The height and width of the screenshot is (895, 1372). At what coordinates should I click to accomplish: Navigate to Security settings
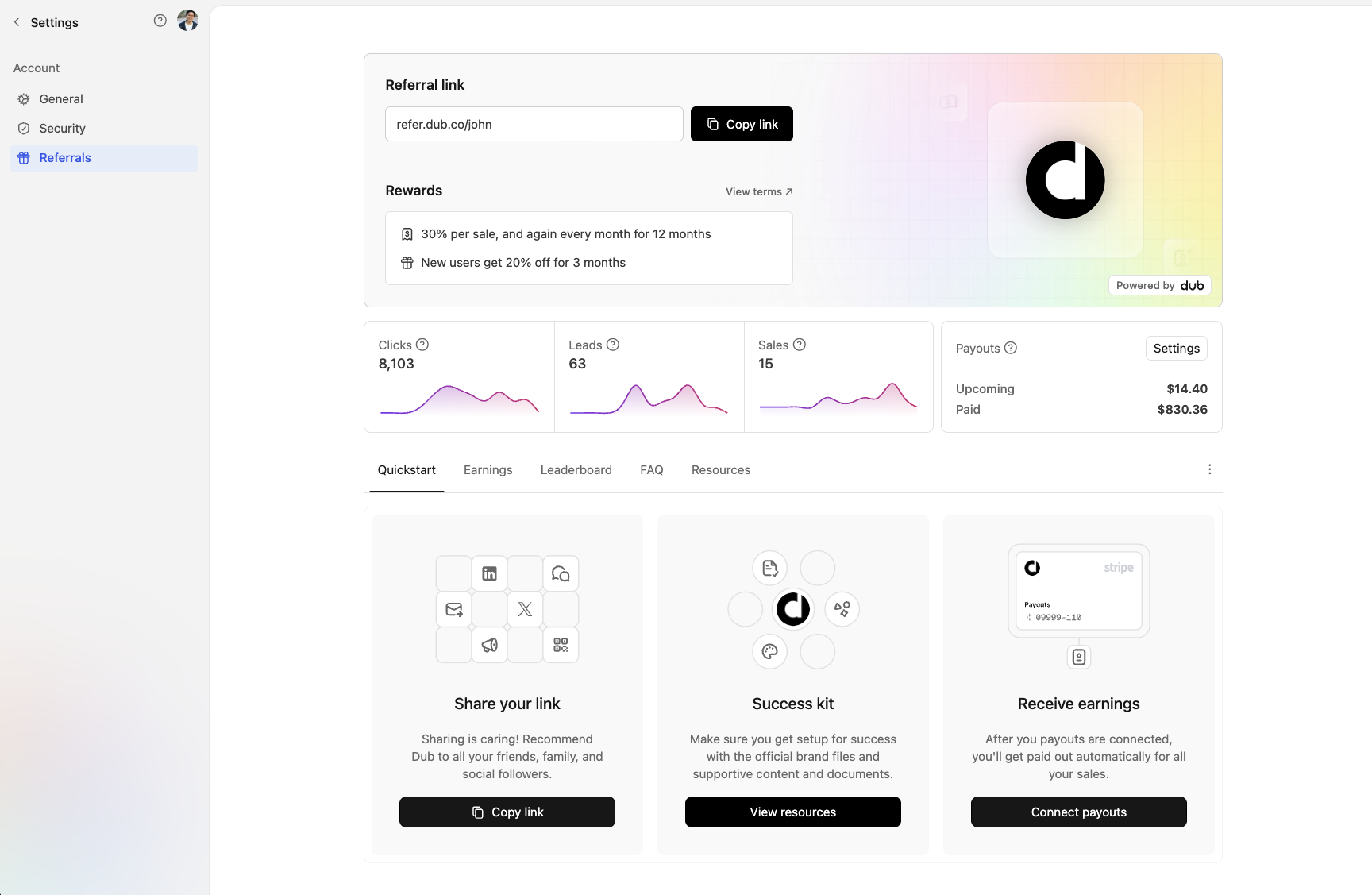click(62, 128)
